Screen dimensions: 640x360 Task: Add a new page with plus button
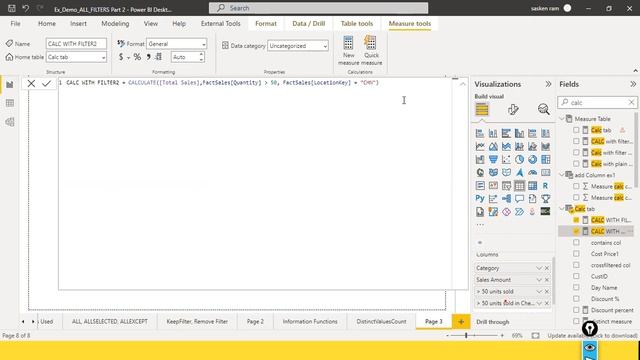pyautogui.click(x=461, y=322)
